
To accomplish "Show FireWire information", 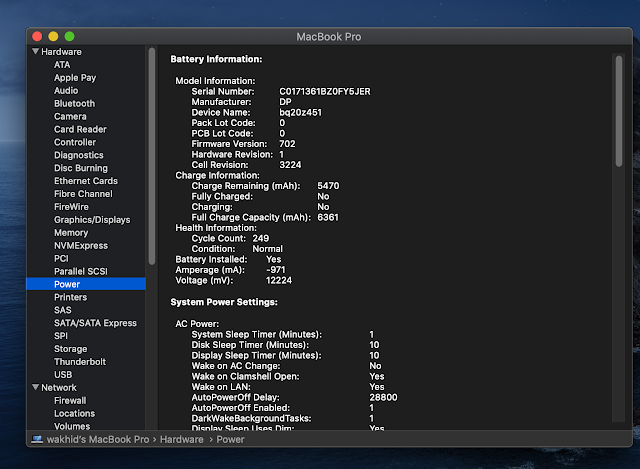I will [71, 207].
